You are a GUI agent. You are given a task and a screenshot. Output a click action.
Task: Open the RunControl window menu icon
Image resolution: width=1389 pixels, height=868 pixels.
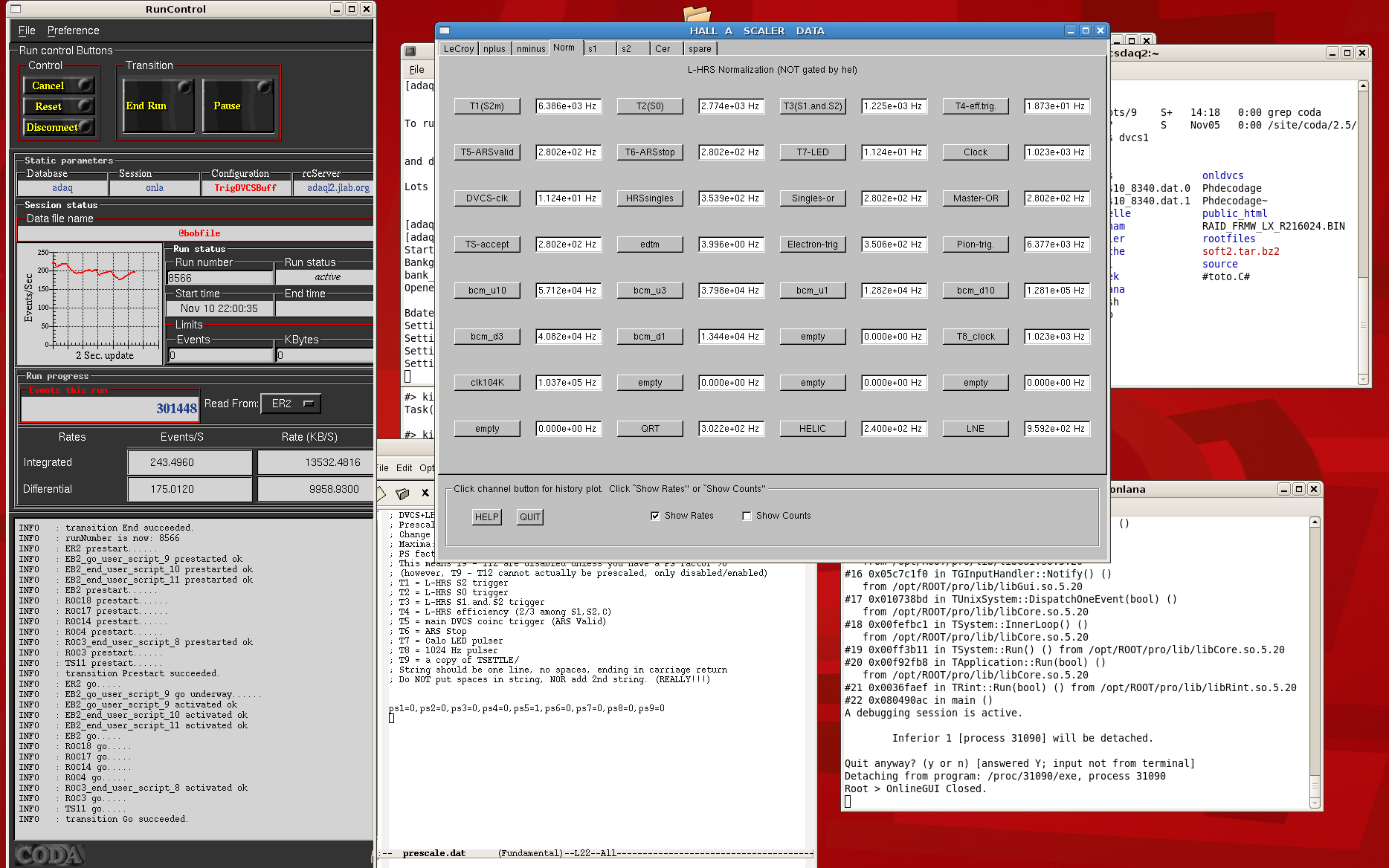16,9
